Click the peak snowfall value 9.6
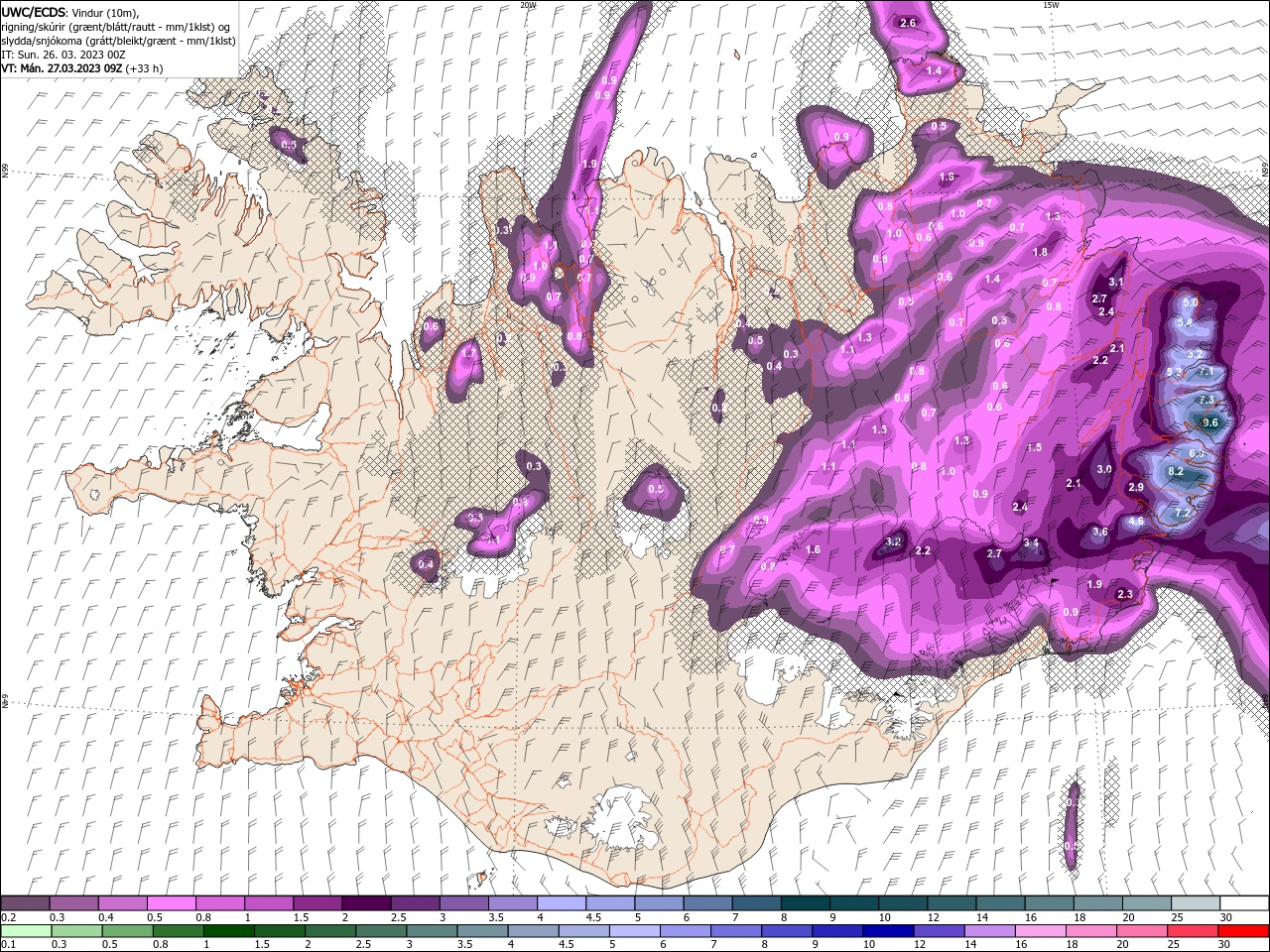Screen dimensions: 1270x952 tap(1210, 422)
